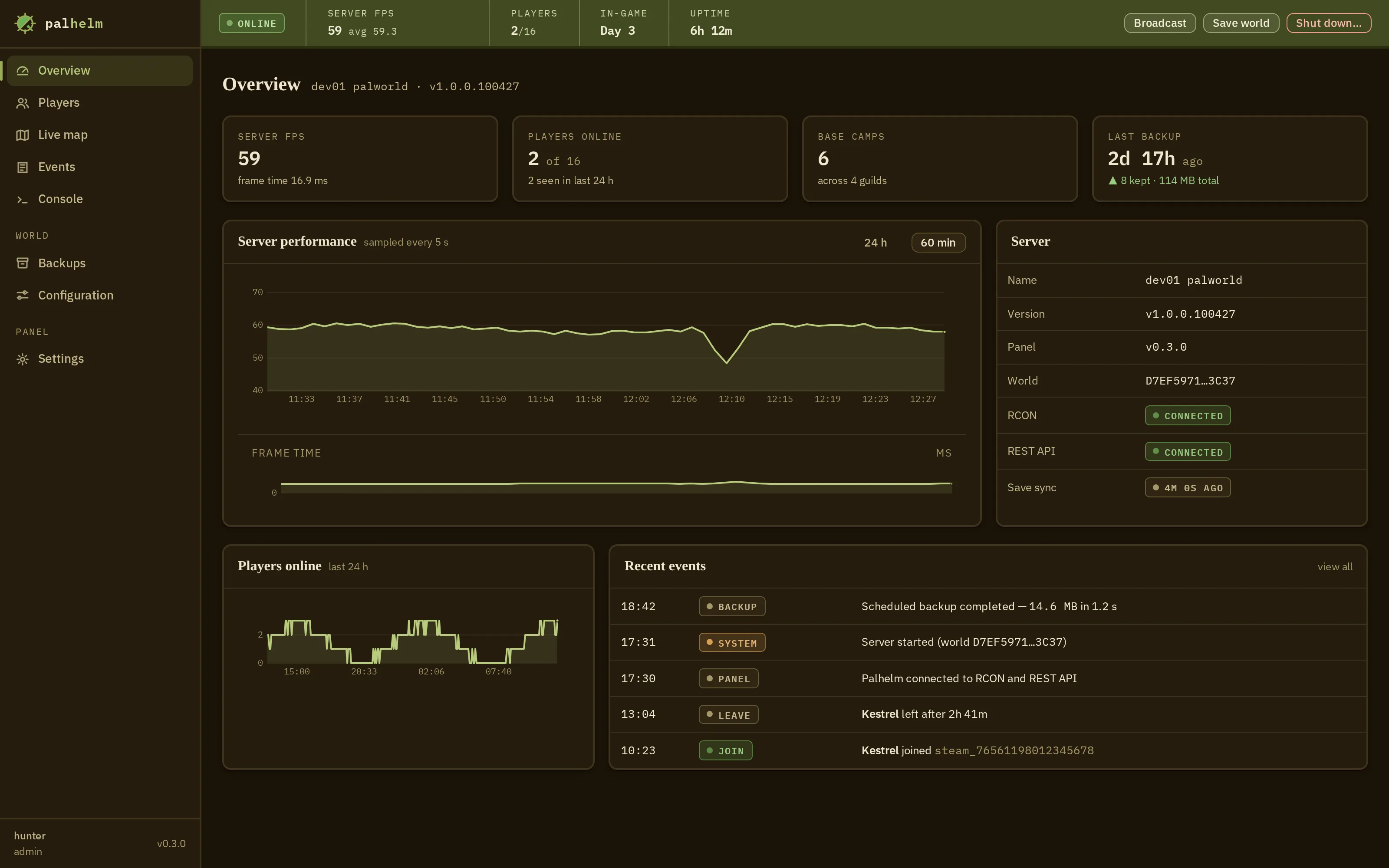Click the palhelm logo icon
This screenshot has width=1389, height=868.
point(25,23)
